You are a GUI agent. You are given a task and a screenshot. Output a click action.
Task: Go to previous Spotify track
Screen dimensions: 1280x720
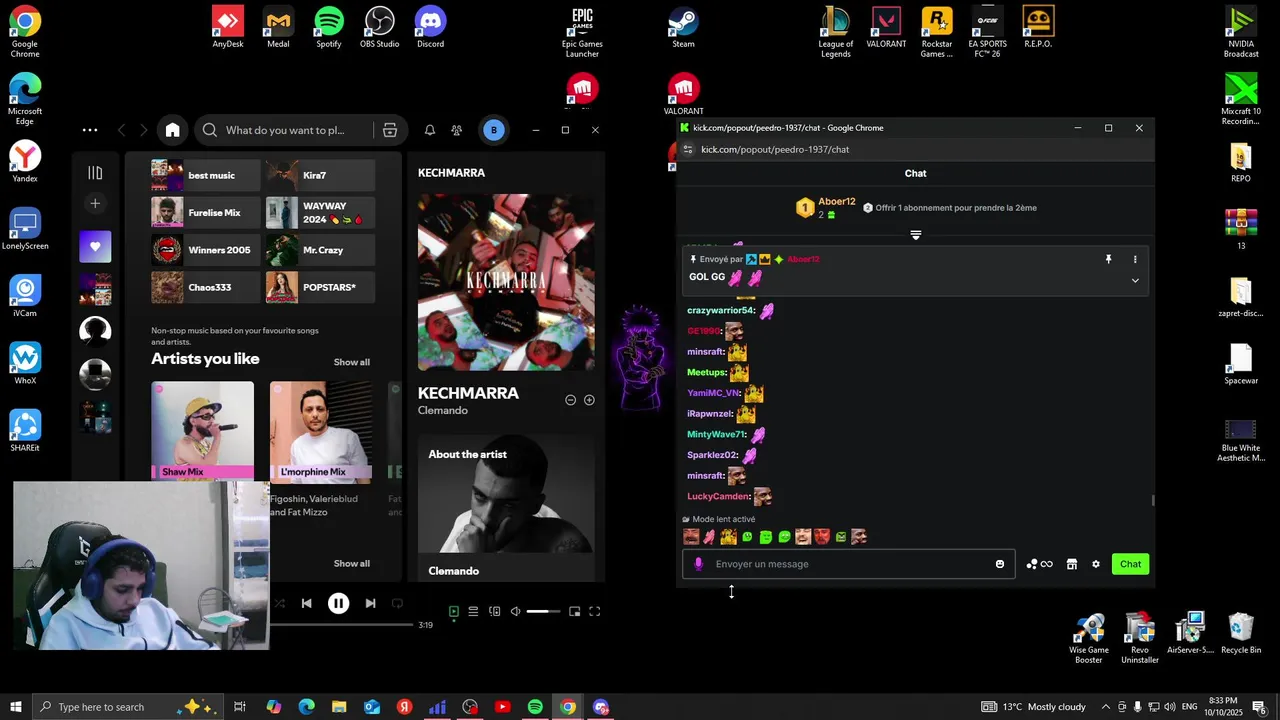pos(306,603)
